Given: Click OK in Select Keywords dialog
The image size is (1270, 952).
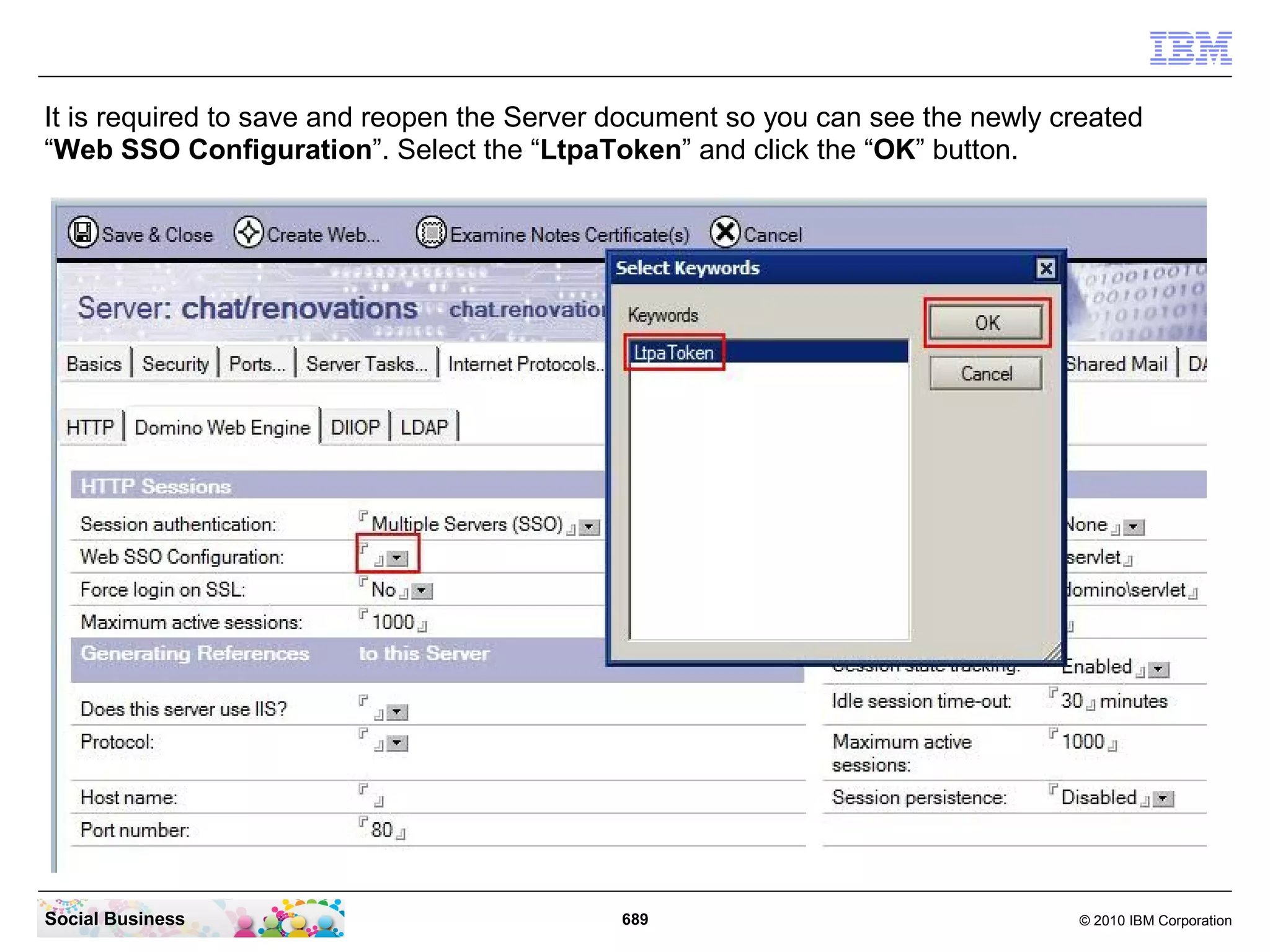Looking at the screenshot, I should click(x=987, y=323).
